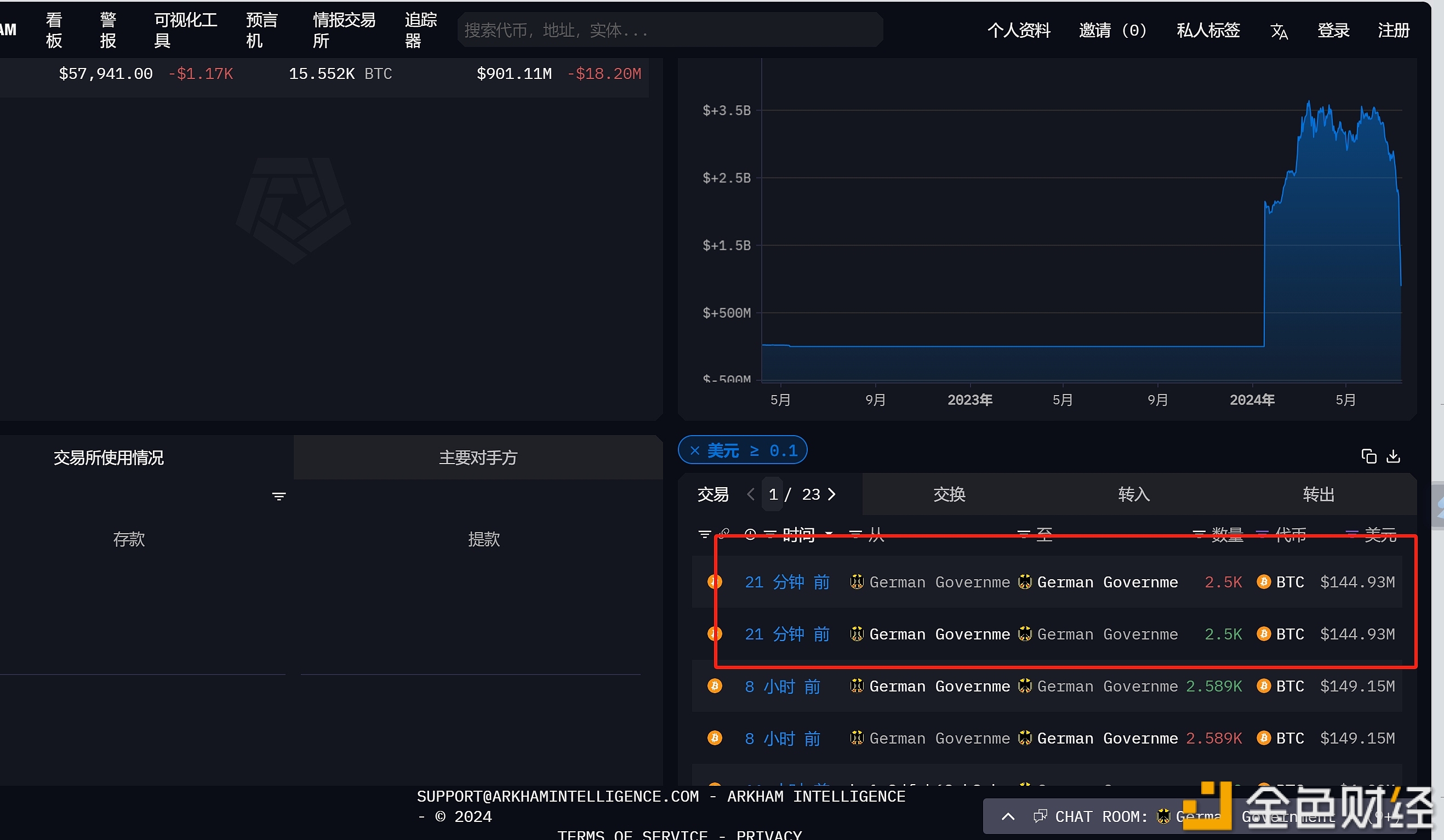Viewport: 1444px width, 840px height.
Task: Click the $149.15M value on red 2.589K row
Action: (1357, 738)
